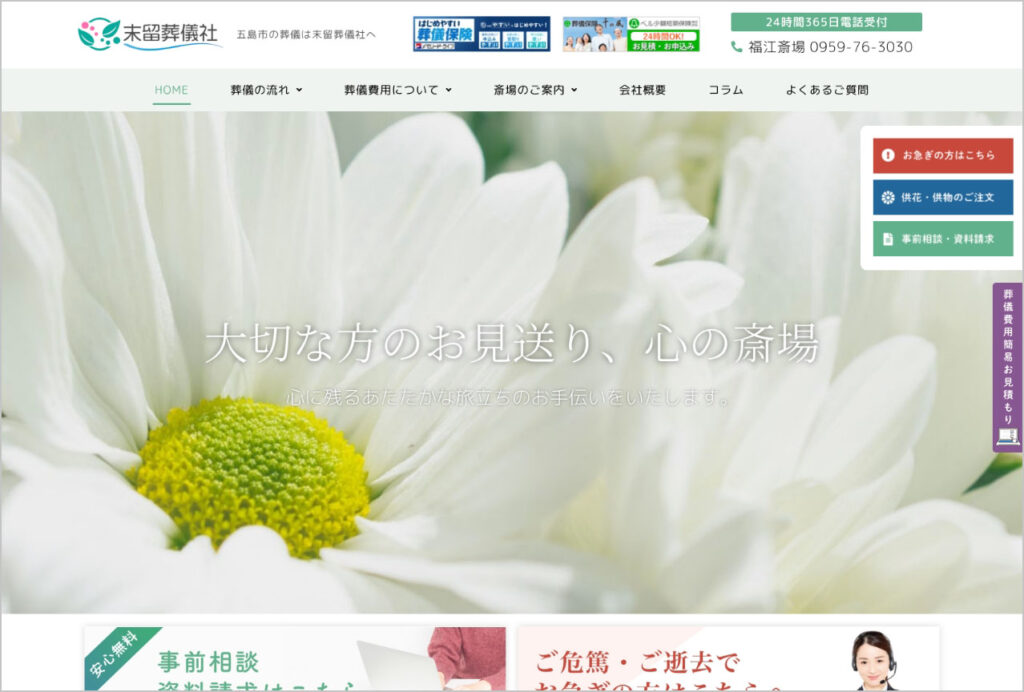Open the 会社概要 menu item

[x=642, y=90]
